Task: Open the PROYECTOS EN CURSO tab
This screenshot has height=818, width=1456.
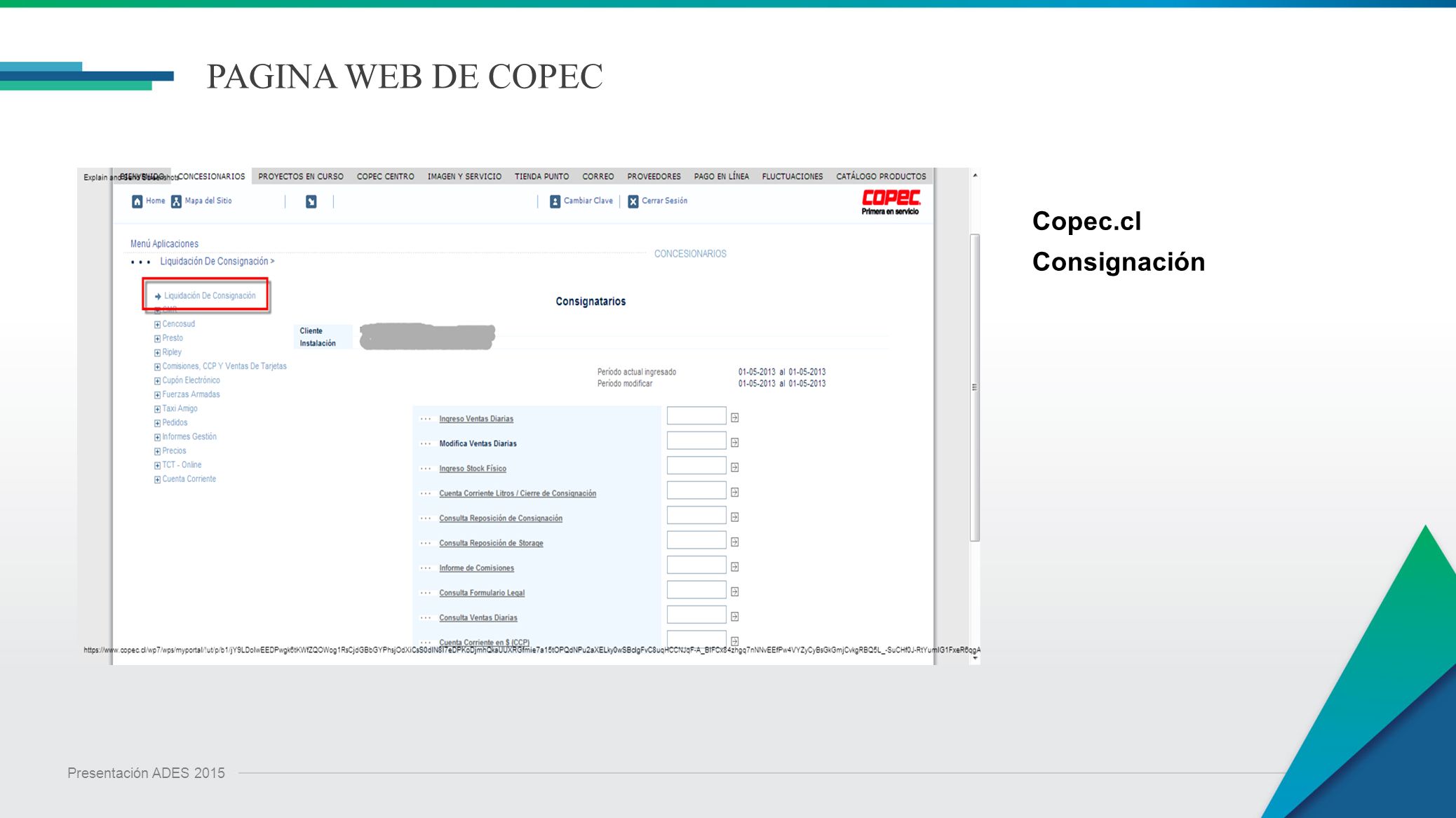Action: [301, 177]
